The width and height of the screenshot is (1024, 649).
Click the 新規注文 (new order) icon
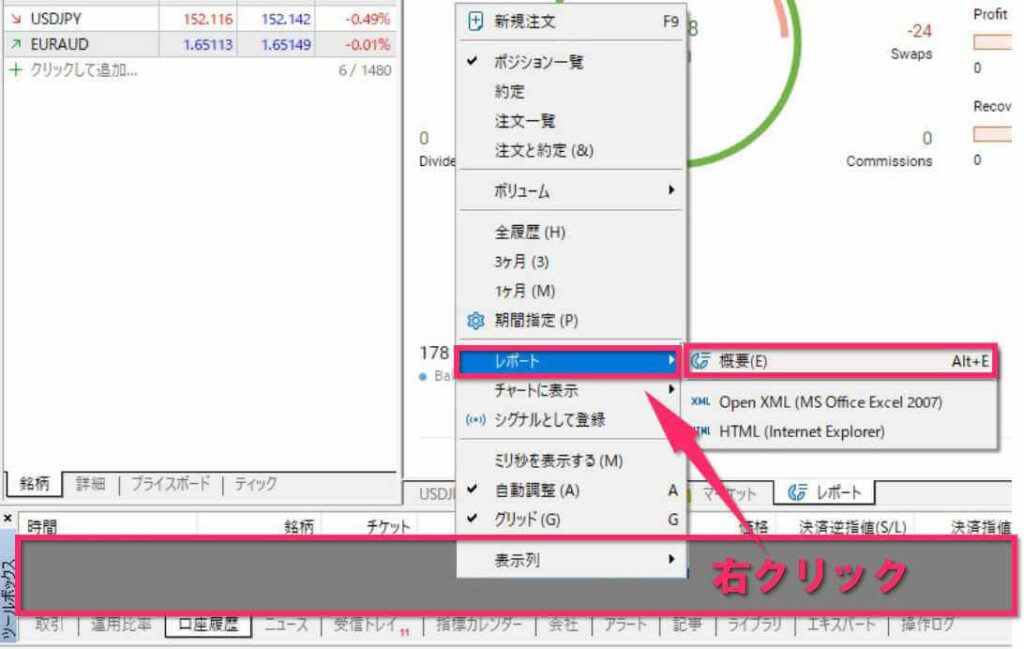tap(476, 19)
